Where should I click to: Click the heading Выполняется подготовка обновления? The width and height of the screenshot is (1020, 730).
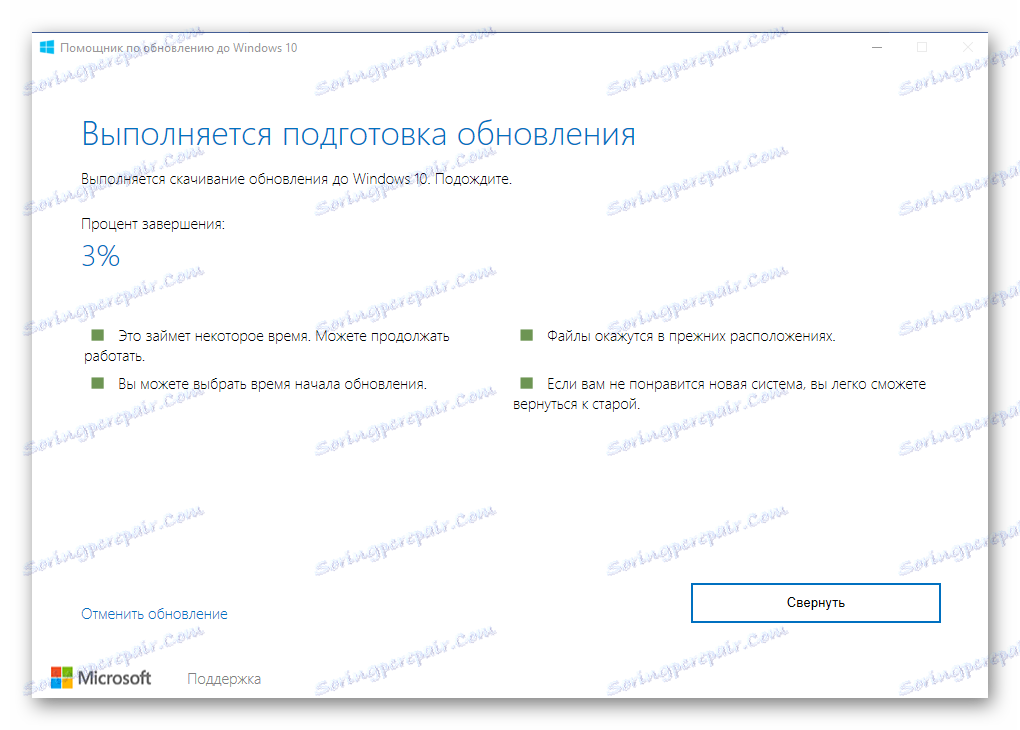pos(358,134)
